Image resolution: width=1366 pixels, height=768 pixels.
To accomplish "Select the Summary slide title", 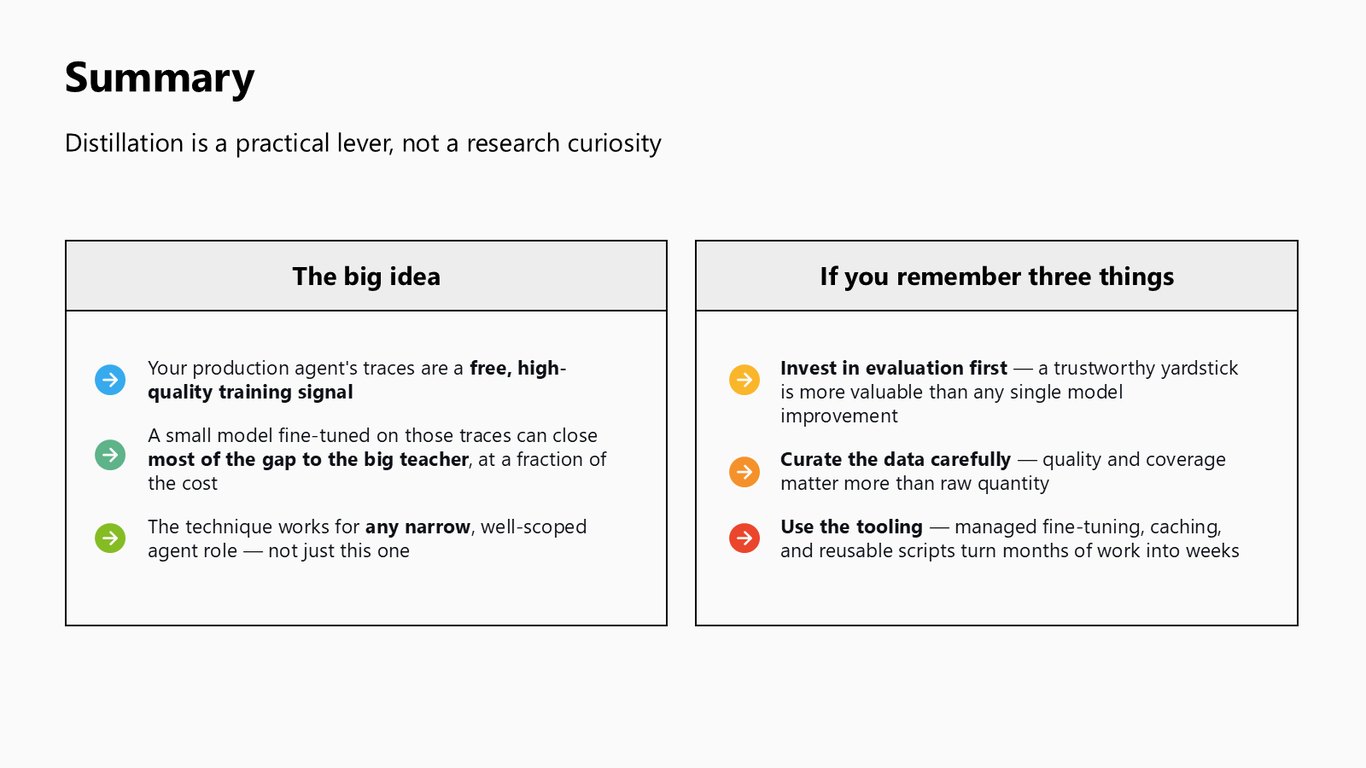I will [x=160, y=78].
